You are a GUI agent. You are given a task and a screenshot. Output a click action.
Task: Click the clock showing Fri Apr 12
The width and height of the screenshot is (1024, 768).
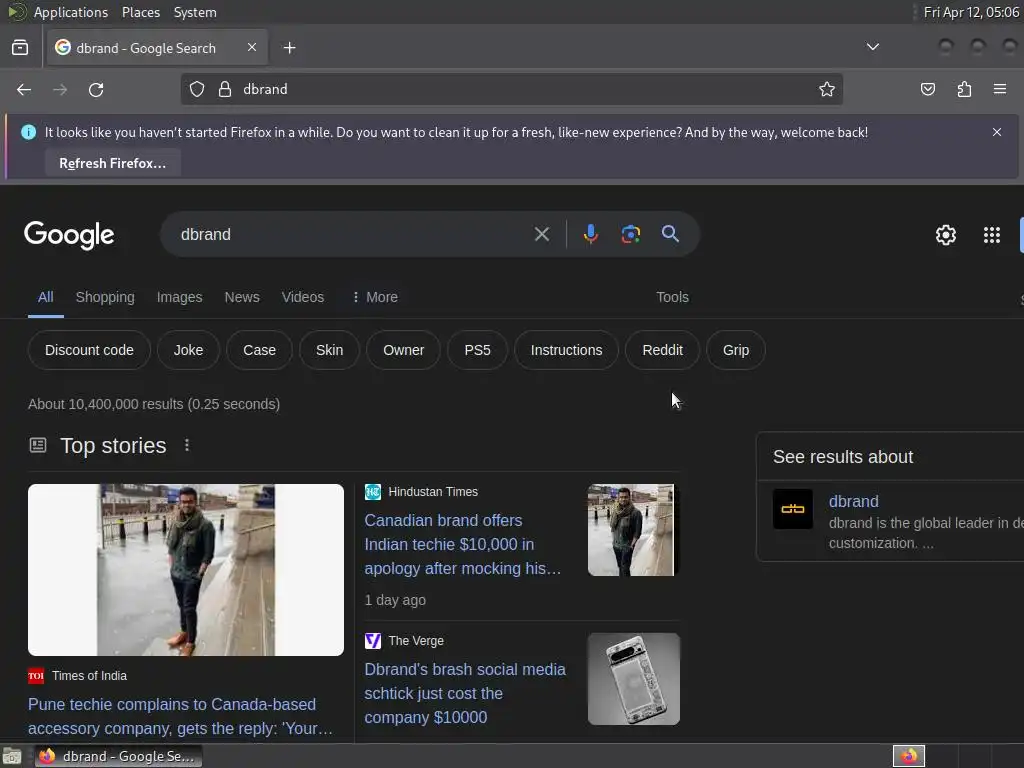click(971, 12)
